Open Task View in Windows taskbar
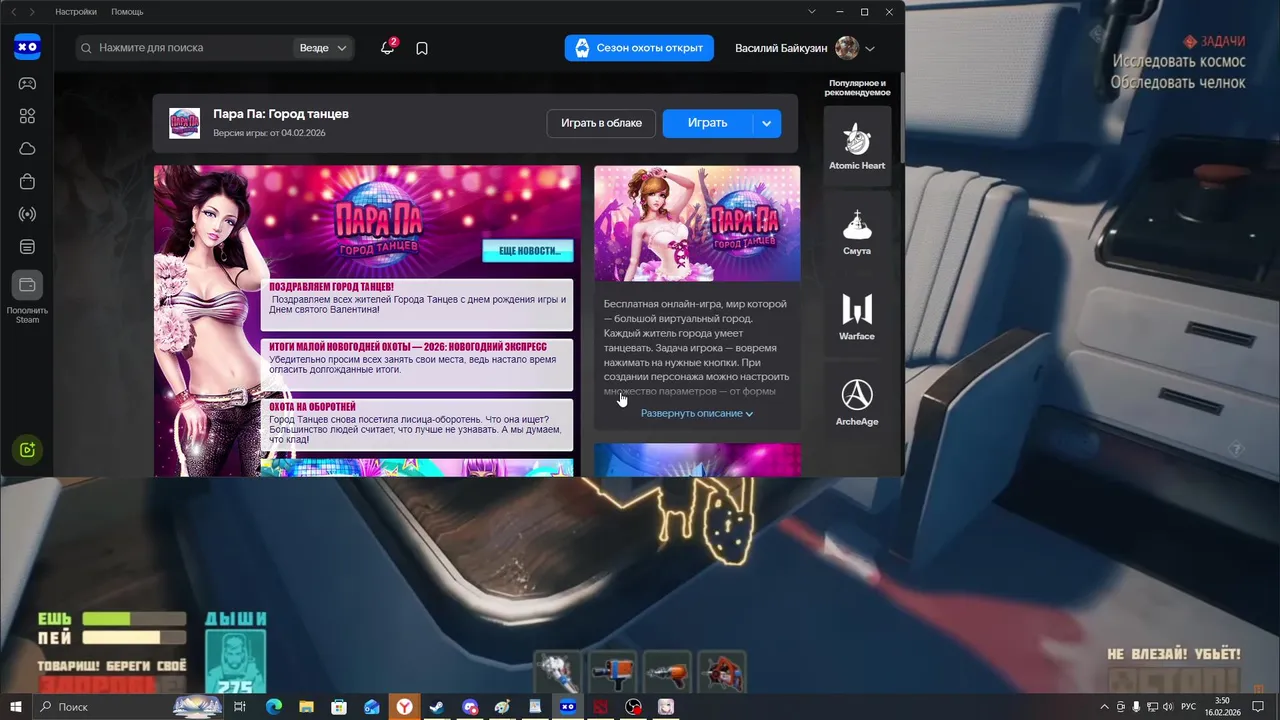The image size is (1280, 720). 240,707
